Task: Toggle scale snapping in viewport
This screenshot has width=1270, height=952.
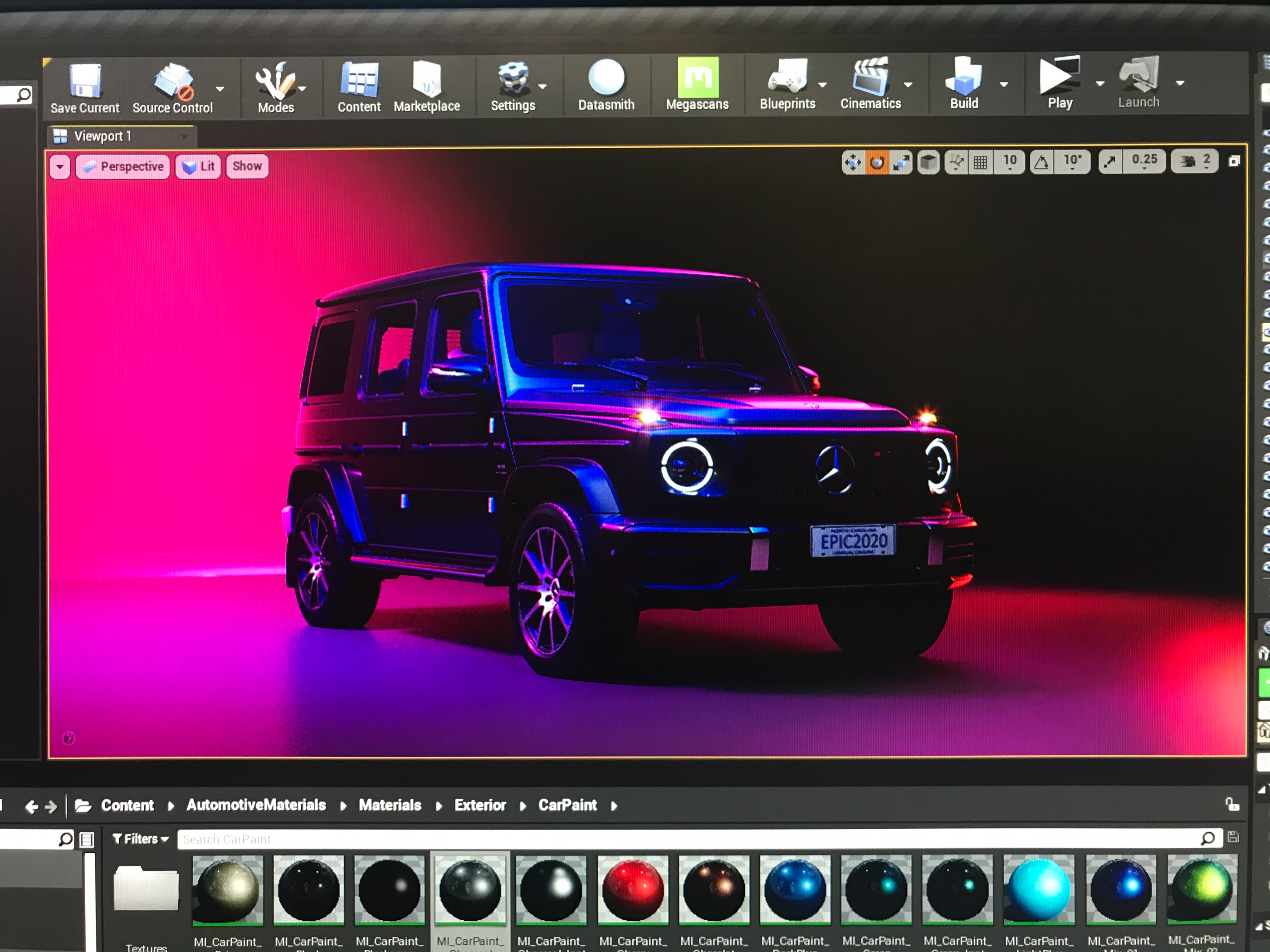Action: pyautogui.click(x=1110, y=162)
